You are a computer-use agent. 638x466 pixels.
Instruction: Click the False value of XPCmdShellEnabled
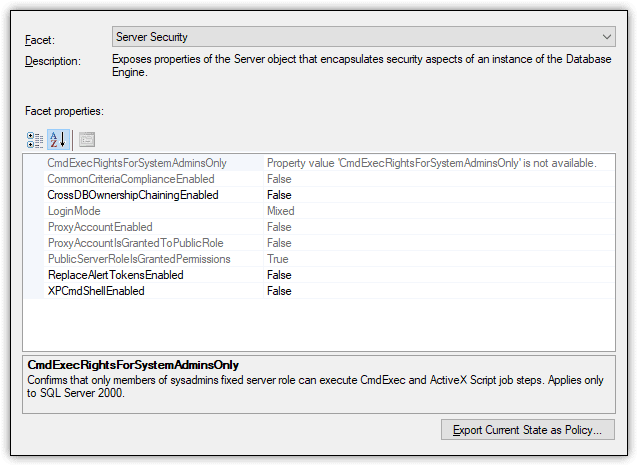point(279,291)
